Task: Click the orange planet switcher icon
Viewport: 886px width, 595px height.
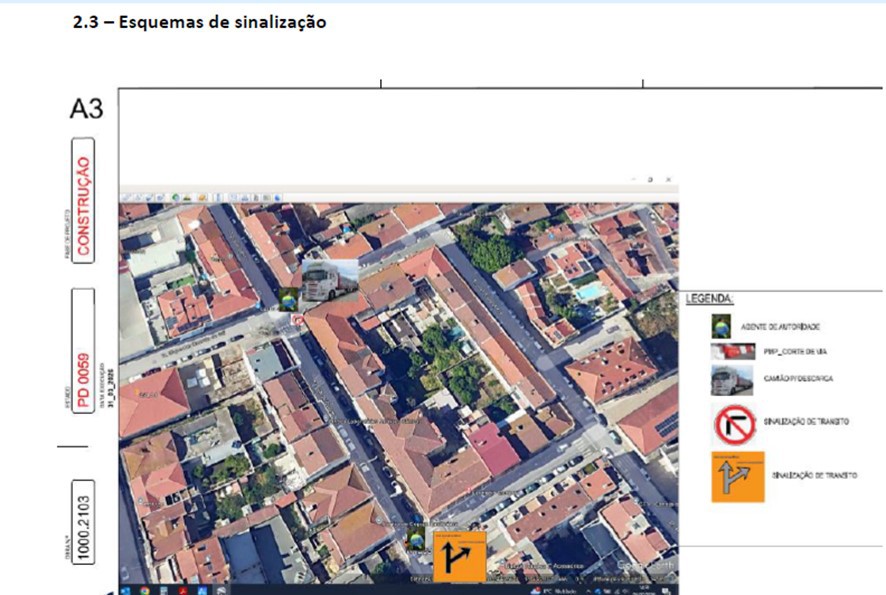Action: 202,198
